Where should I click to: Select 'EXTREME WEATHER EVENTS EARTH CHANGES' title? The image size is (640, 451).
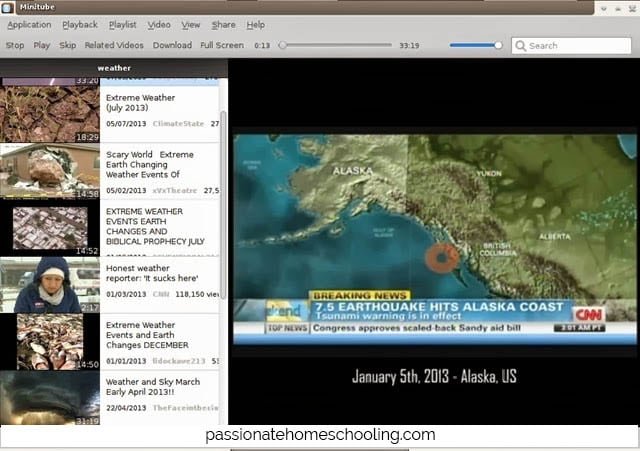(x=155, y=227)
